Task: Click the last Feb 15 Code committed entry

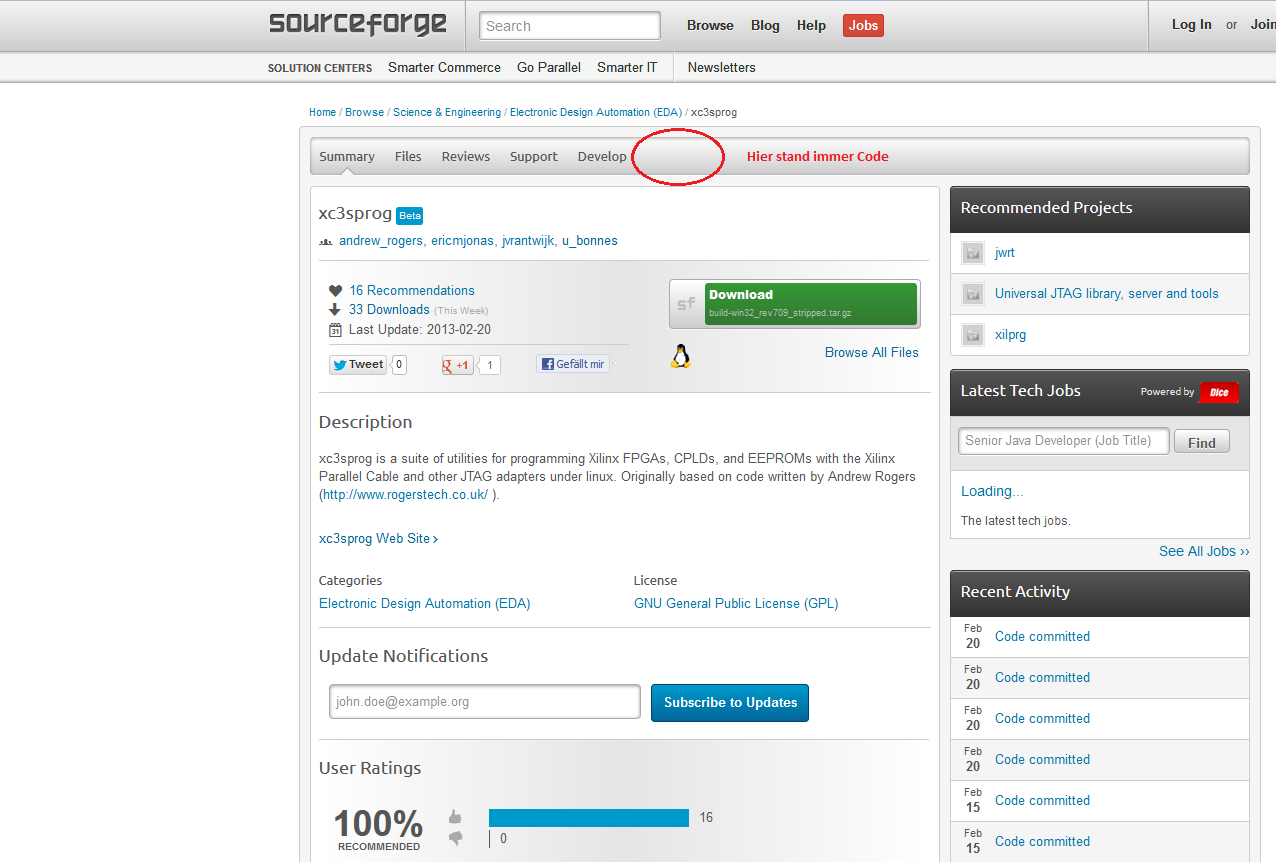Action: [1042, 841]
